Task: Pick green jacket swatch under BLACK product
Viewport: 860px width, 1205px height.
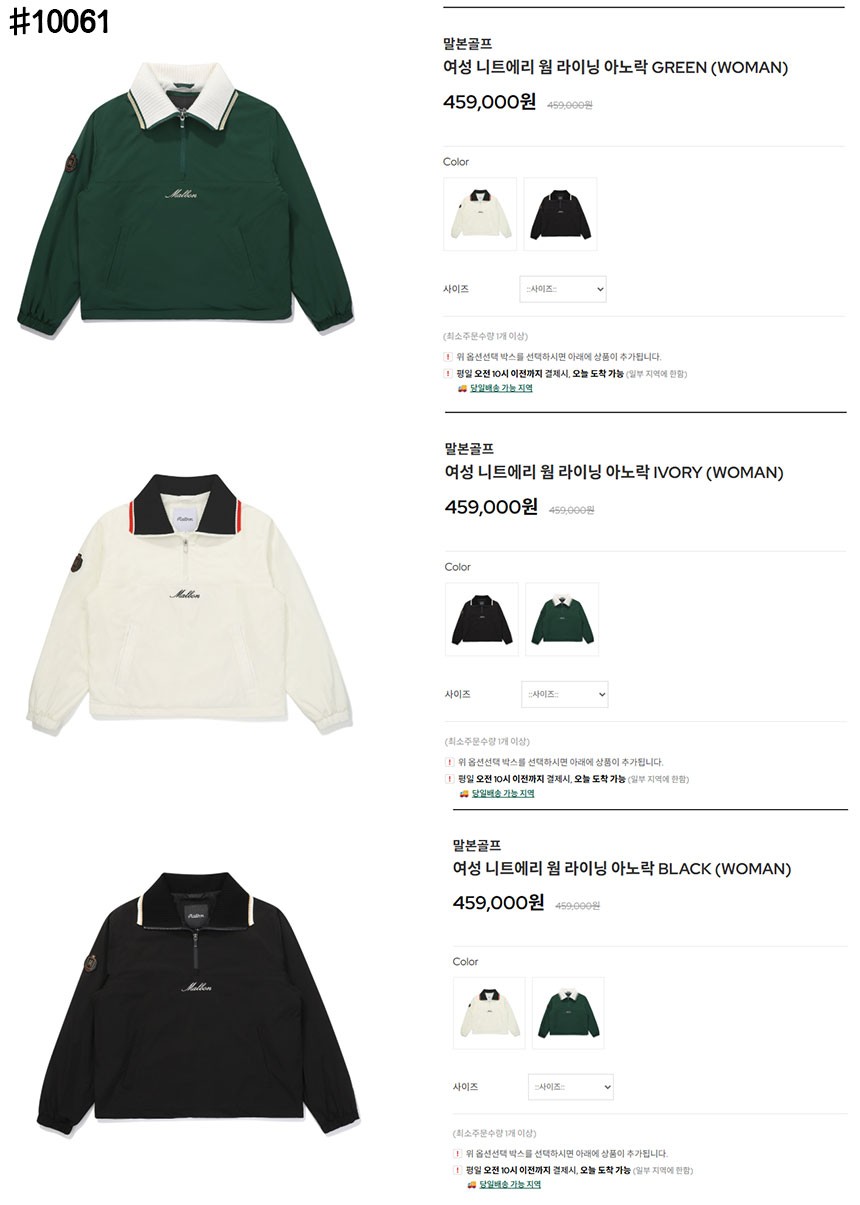Action: click(568, 1013)
